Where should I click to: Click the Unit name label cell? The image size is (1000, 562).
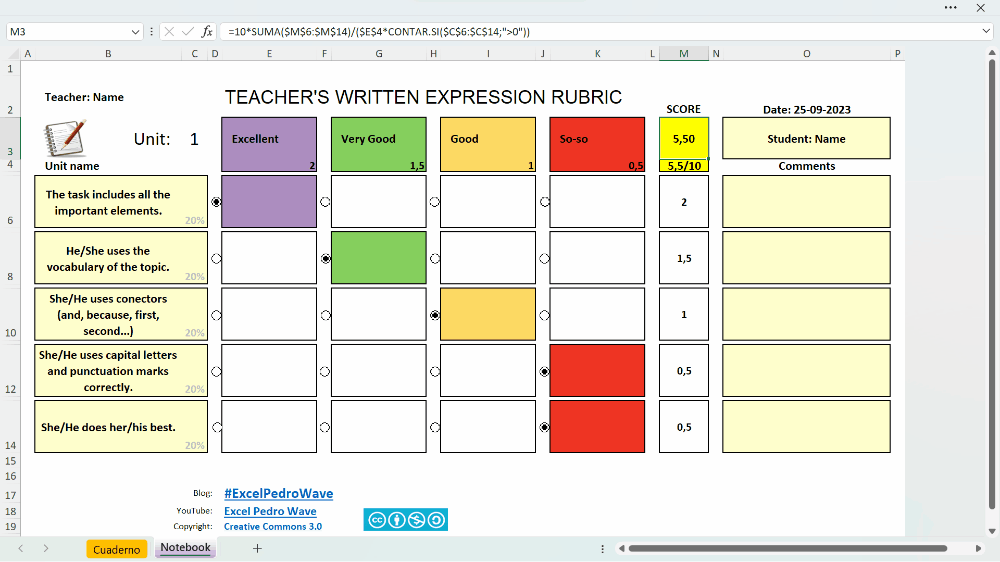pos(72,166)
